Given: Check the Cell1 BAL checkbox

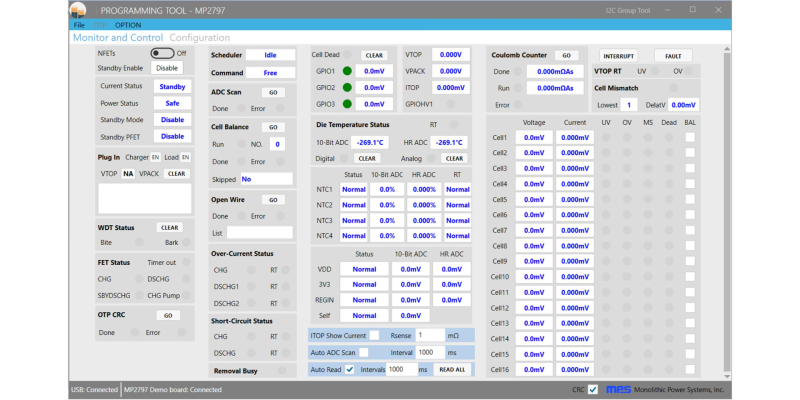Looking at the screenshot, I should (x=690, y=137).
